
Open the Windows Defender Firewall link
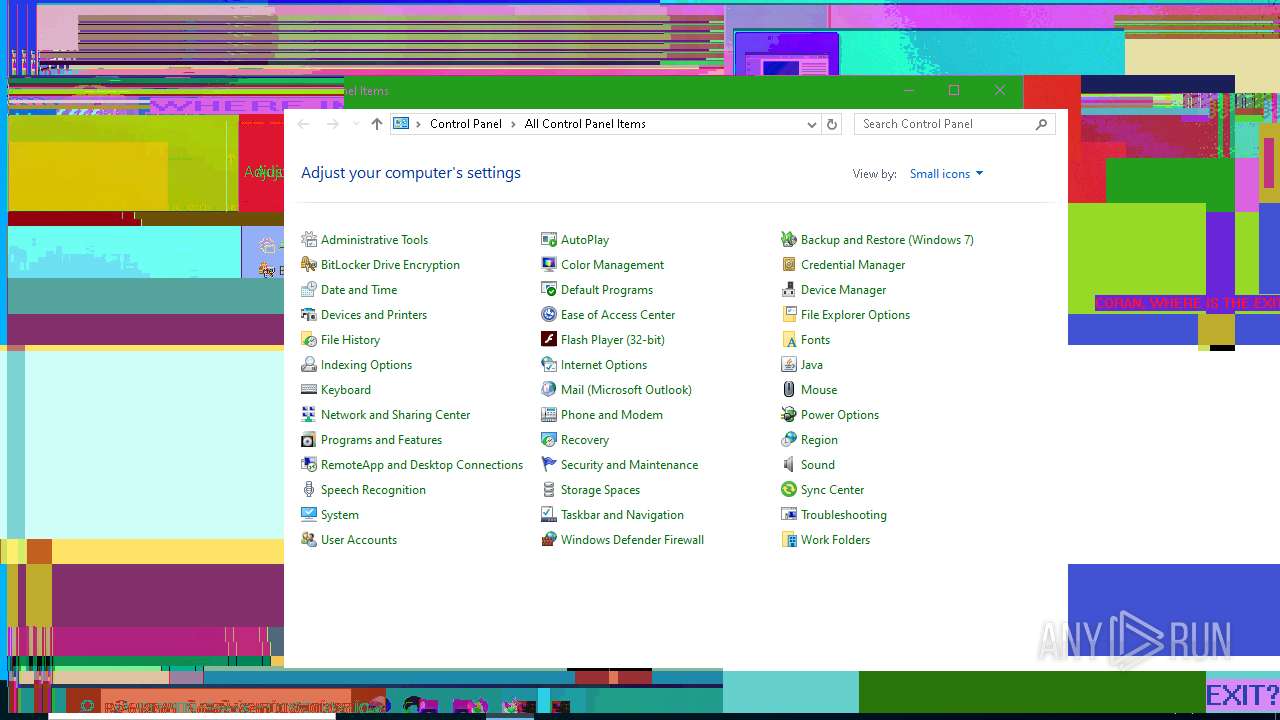click(x=632, y=540)
